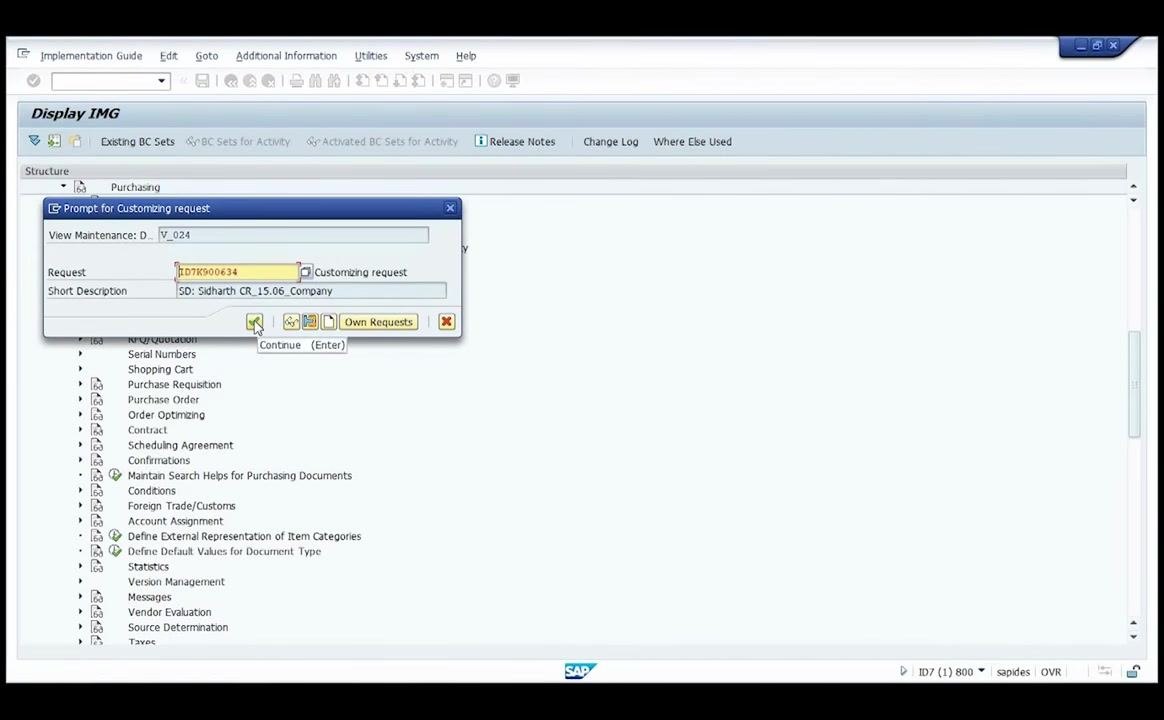Click Existing BC Sets button
Viewport: 1164px width, 720px height.
coord(137,141)
